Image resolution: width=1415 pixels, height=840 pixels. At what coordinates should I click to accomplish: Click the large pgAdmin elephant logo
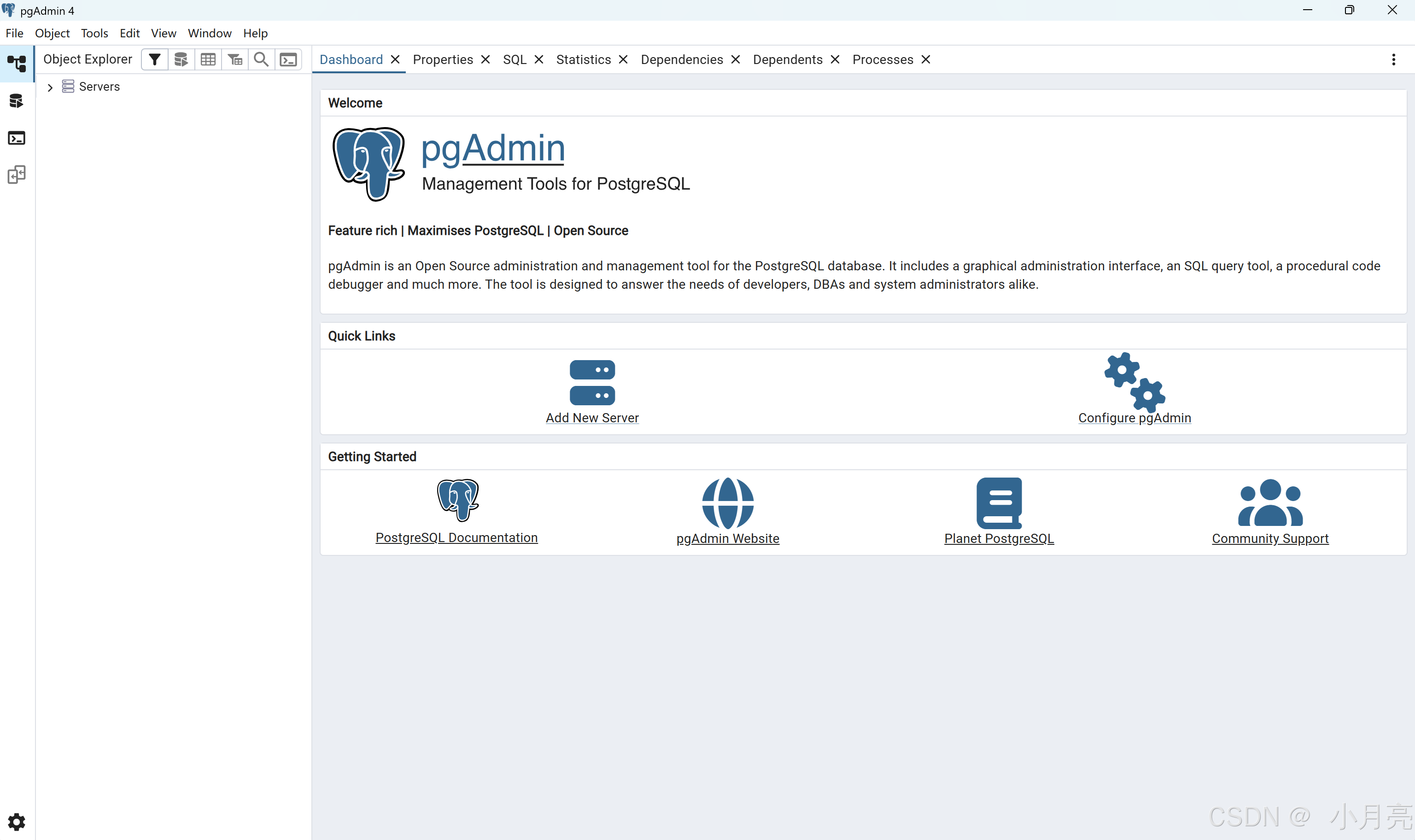(x=368, y=164)
